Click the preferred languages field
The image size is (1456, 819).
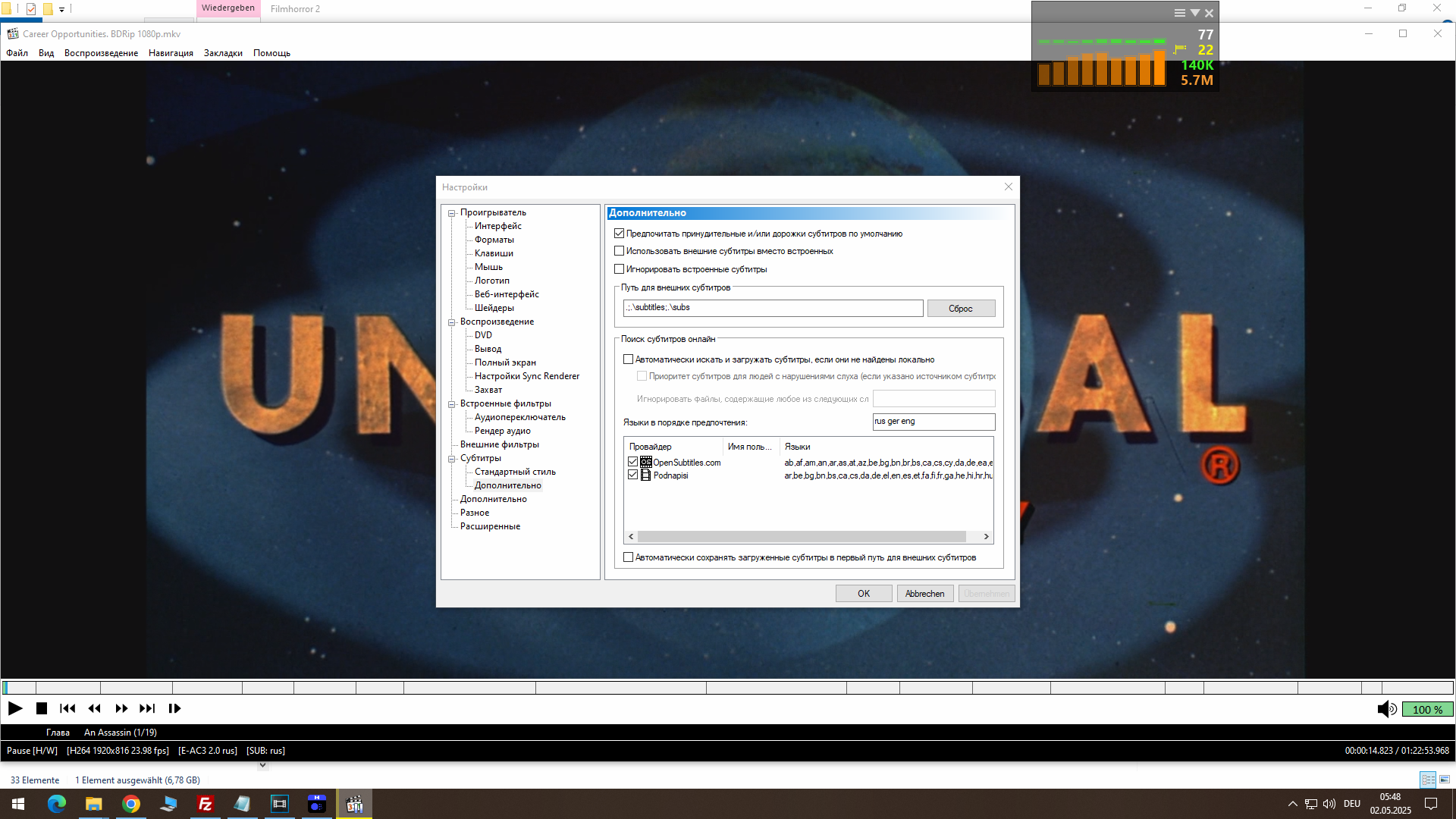pos(934,422)
